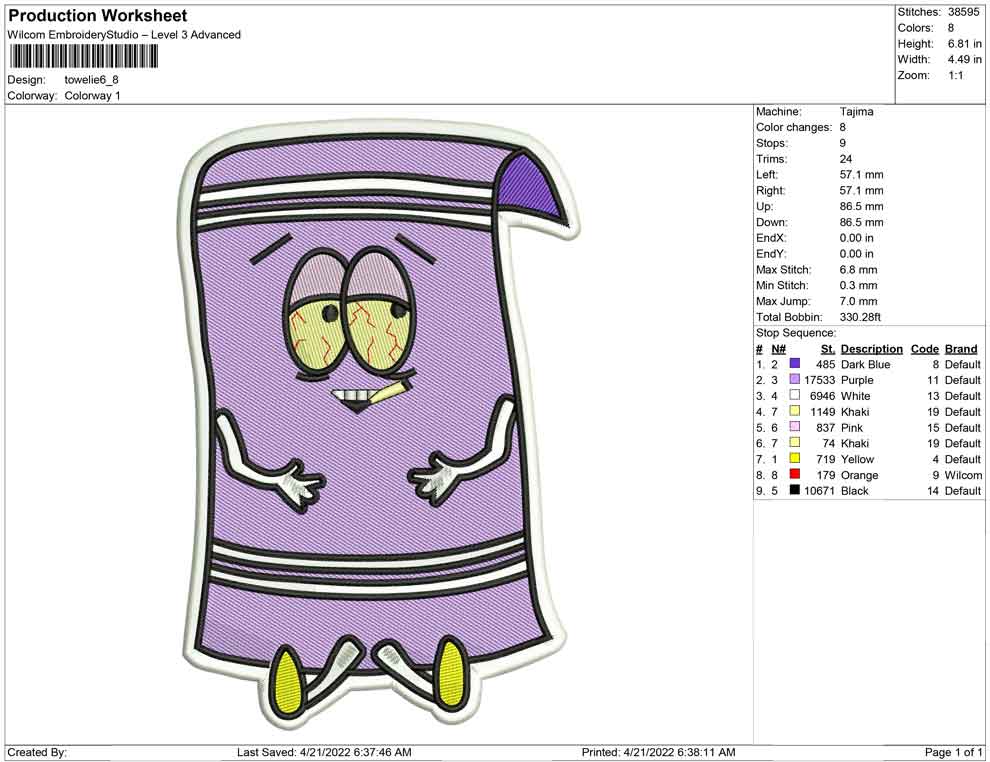Click the "Yellow" description text

857,459
